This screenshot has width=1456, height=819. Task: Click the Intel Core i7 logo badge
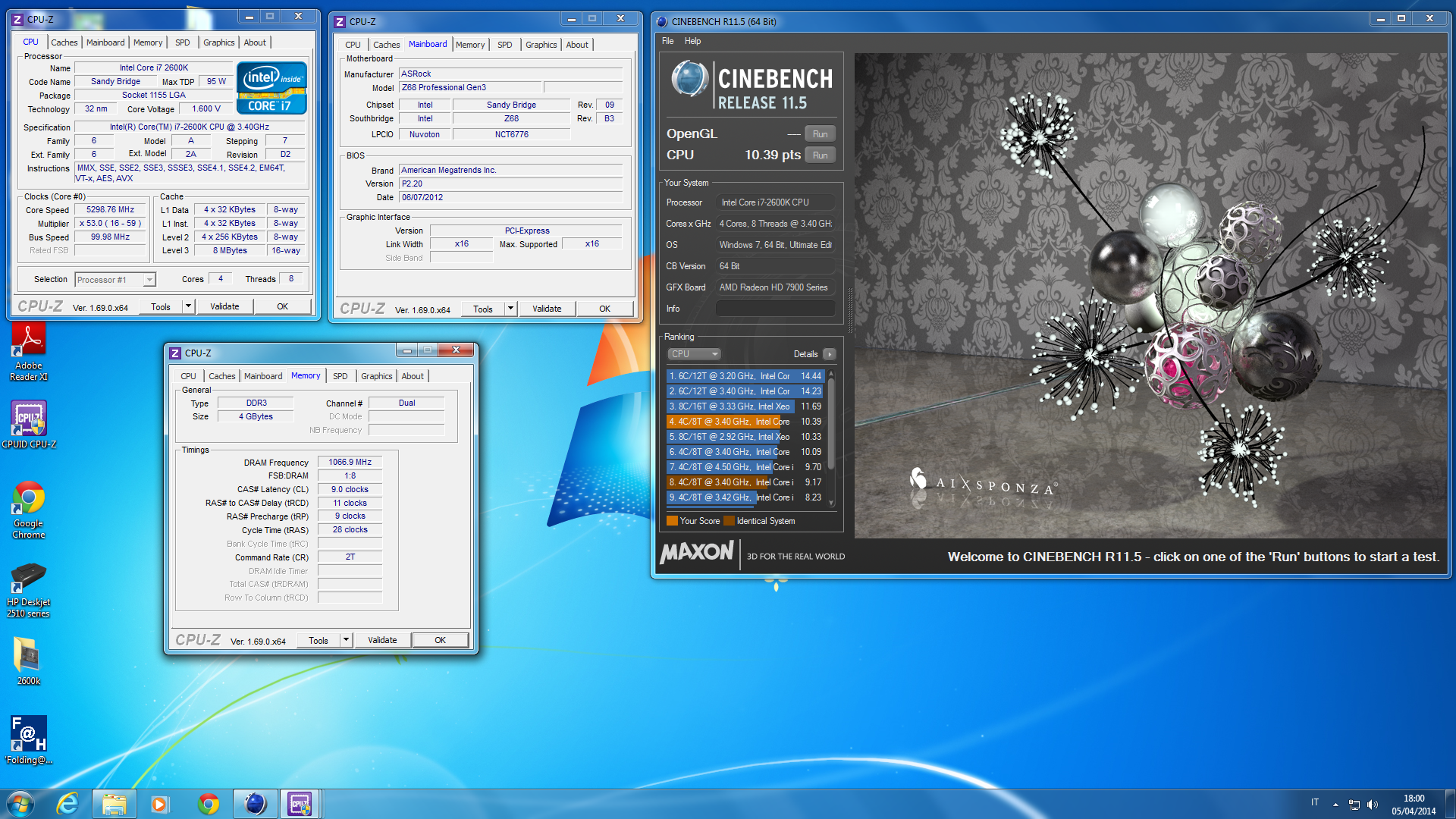click(x=271, y=88)
